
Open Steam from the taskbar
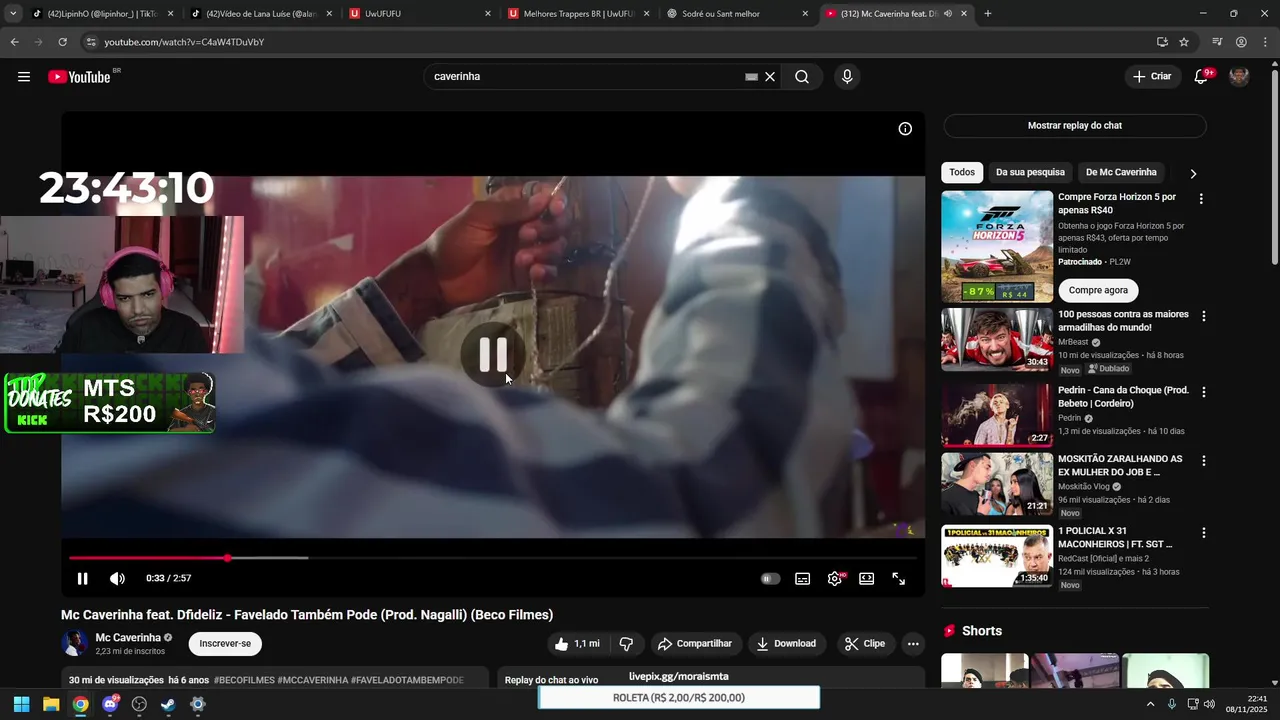point(168,704)
